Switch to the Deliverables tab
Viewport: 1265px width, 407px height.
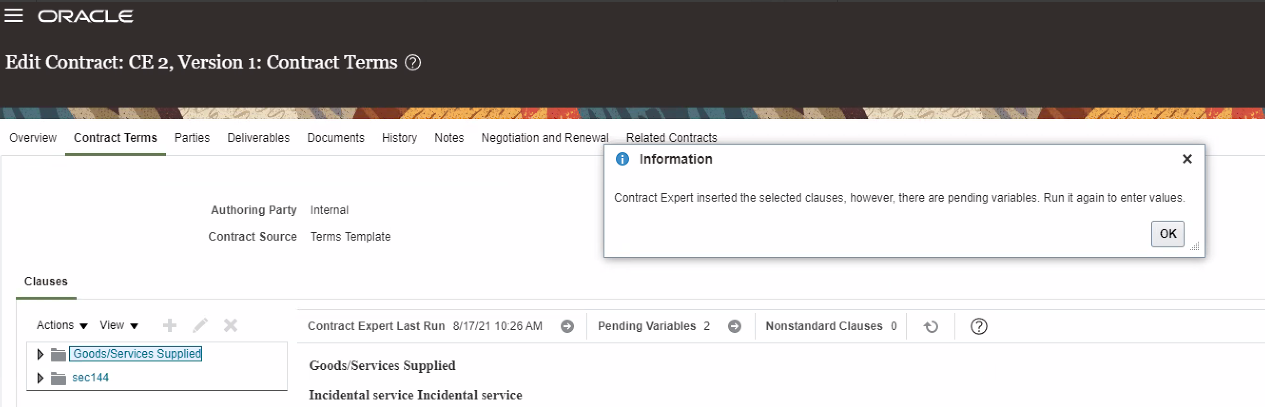tap(258, 138)
